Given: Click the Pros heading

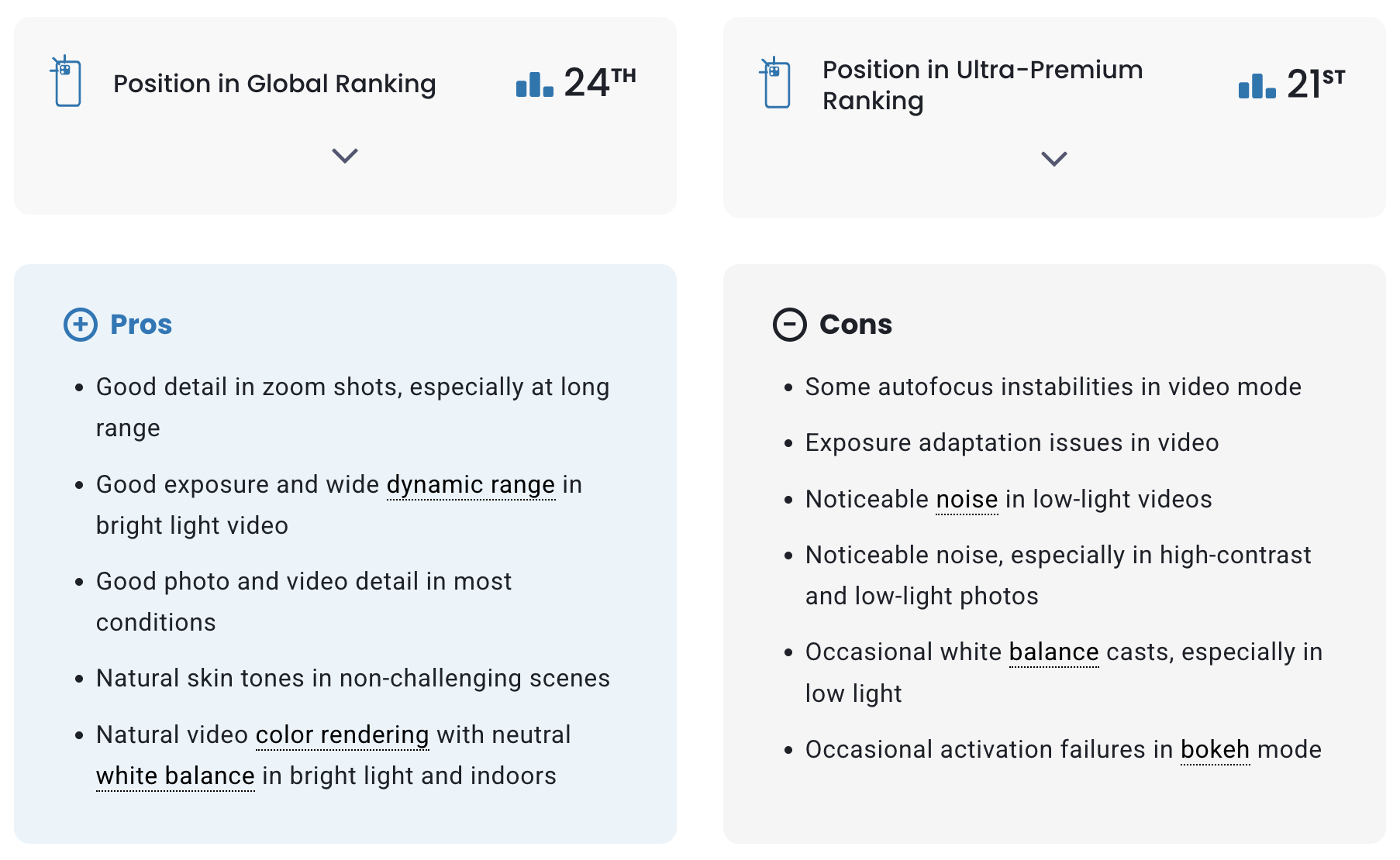Looking at the screenshot, I should click(141, 325).
